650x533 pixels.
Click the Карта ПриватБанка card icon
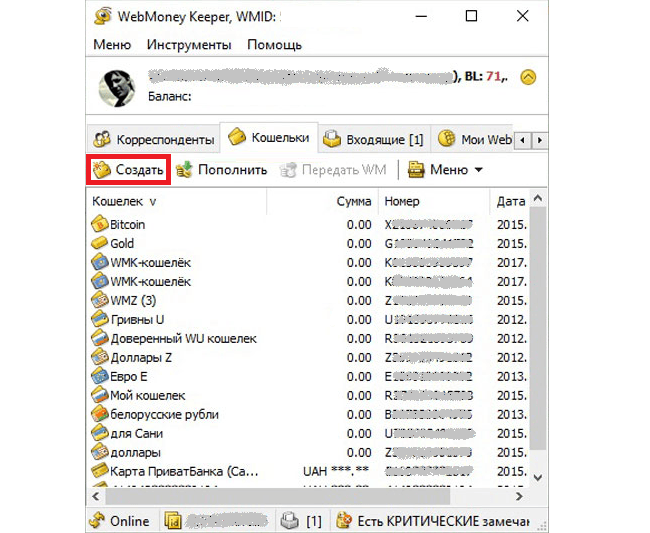(x=99, y=471)
